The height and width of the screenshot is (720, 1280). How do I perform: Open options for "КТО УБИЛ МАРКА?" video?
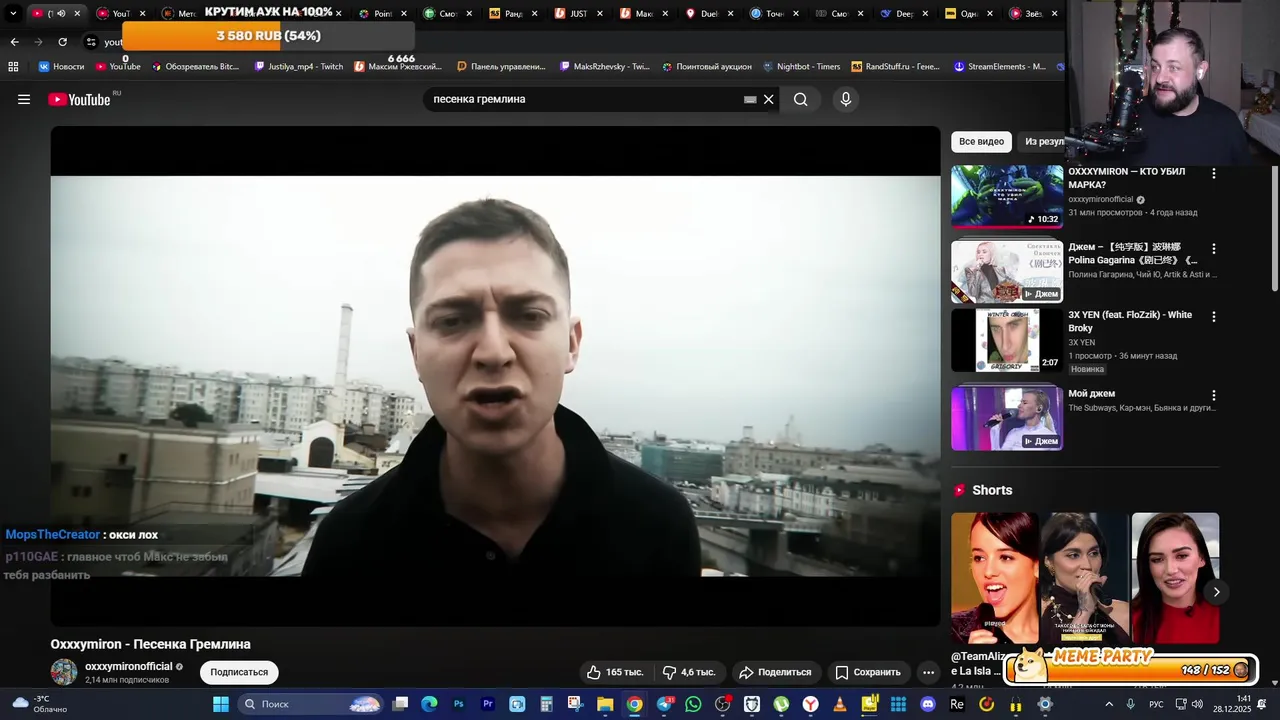1214,174
